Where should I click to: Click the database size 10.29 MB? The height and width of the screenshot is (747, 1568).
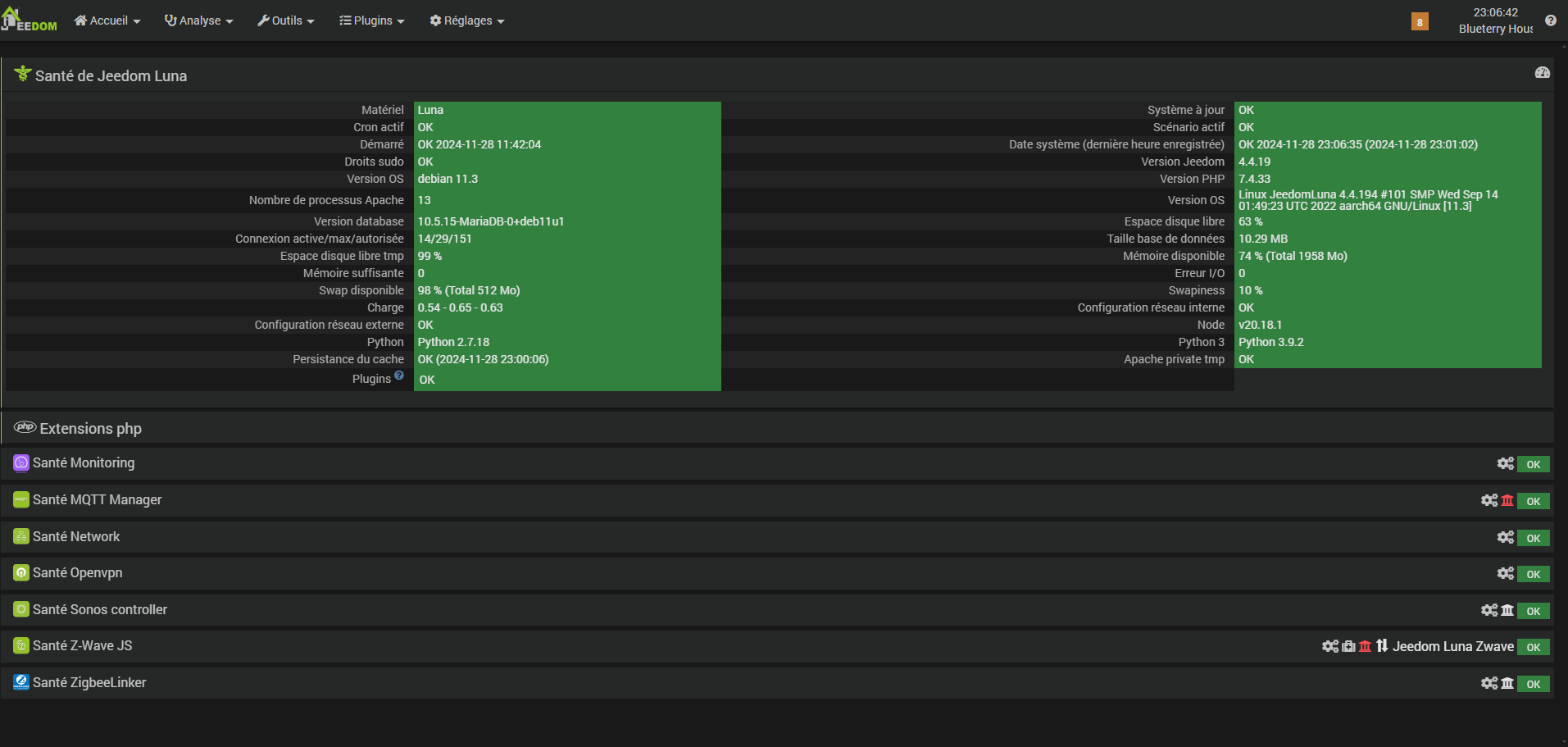coord(1263,239)
